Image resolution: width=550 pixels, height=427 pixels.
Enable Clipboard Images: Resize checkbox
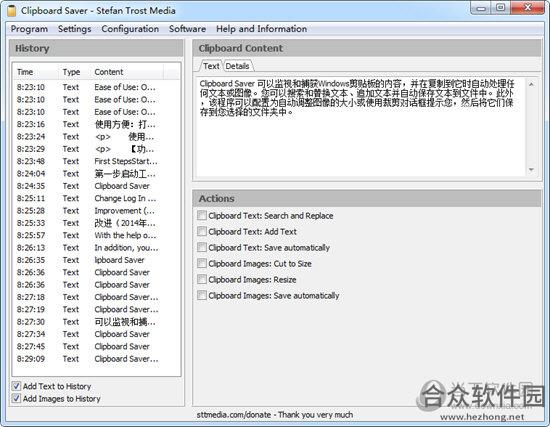click(x=202, y=279)
